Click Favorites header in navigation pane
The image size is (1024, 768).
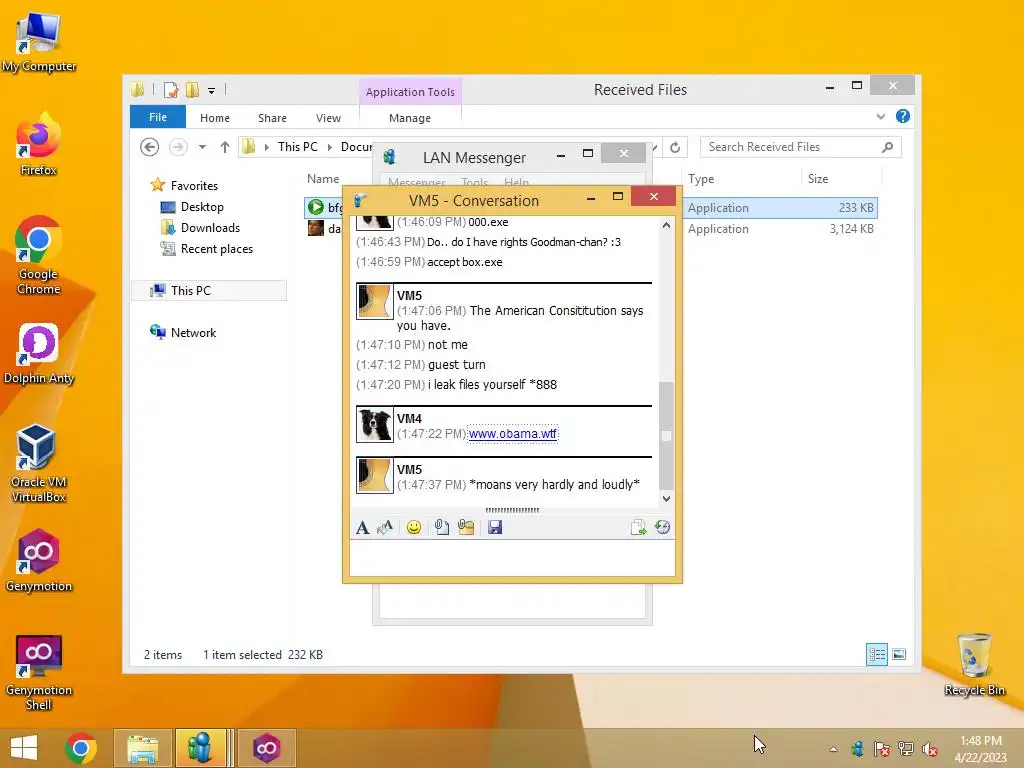[x=194, y=185]
